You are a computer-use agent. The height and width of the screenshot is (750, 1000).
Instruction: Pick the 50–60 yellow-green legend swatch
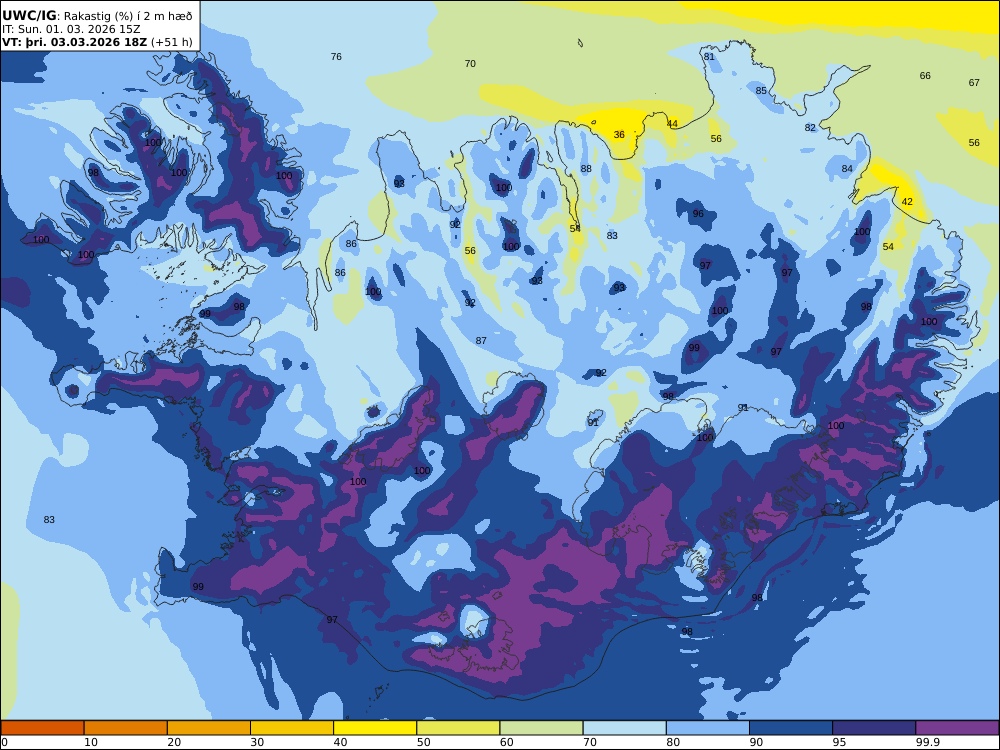pos(458,728)
